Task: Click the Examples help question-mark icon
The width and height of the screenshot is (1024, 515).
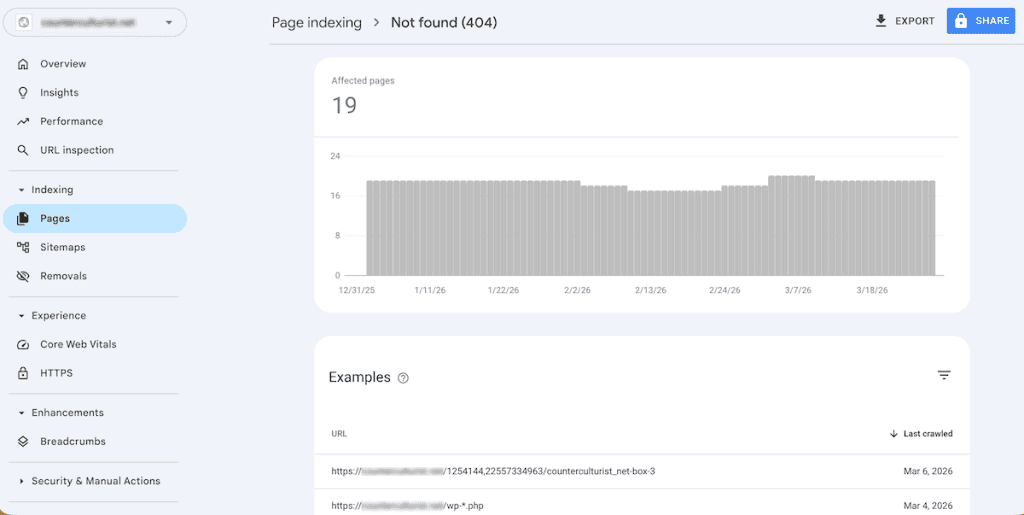Action: pos(404,378)
